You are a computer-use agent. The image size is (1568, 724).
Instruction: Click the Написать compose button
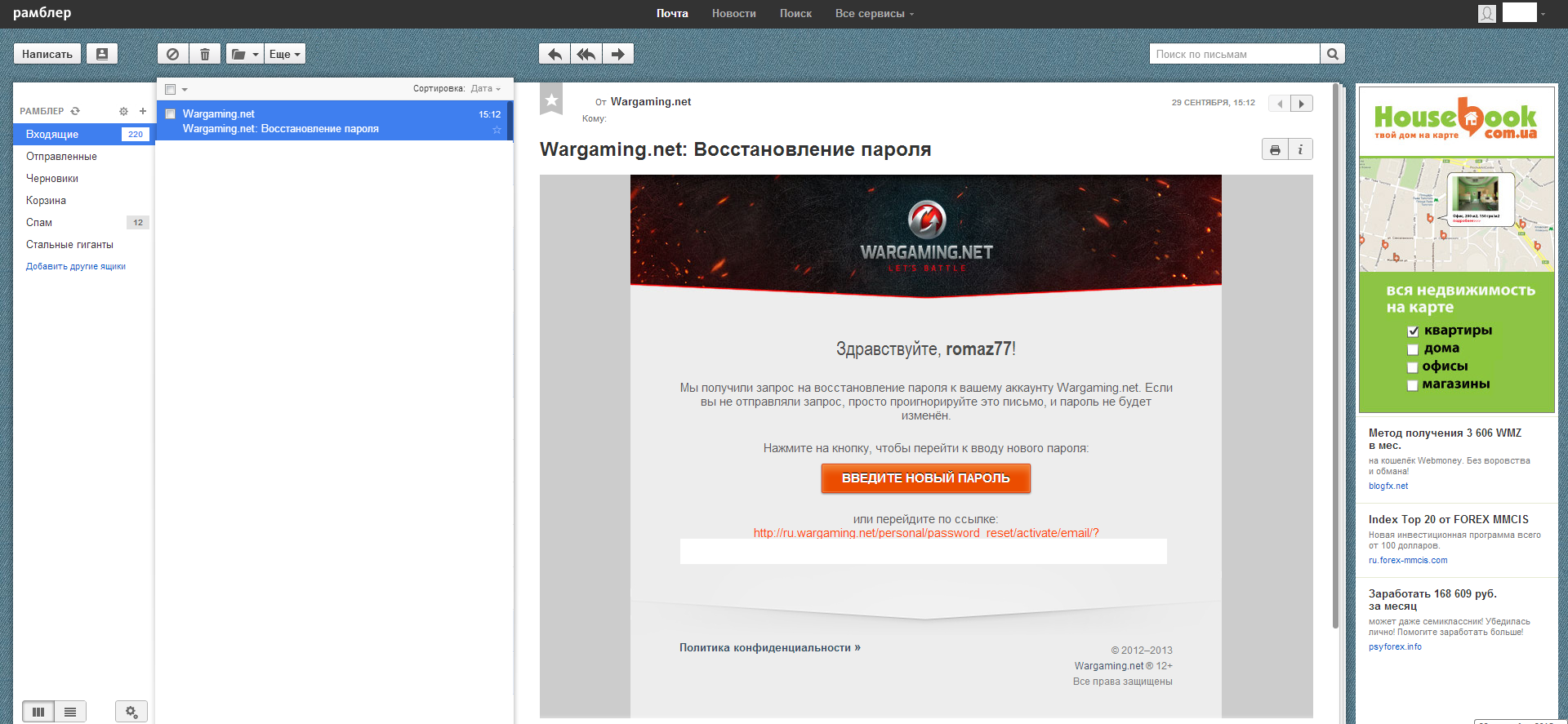47,54
